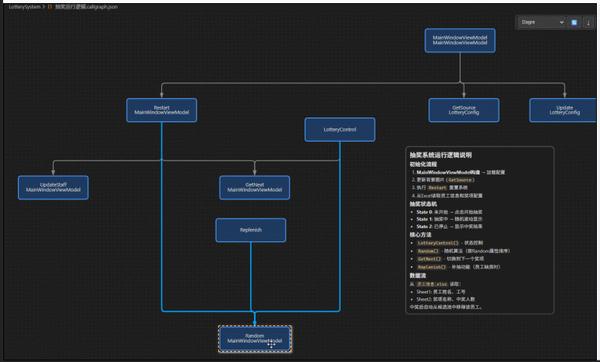The image size is (600, 362).
Task: Click the 抽奖状态机 section heading
Action: tap(423, 204)
